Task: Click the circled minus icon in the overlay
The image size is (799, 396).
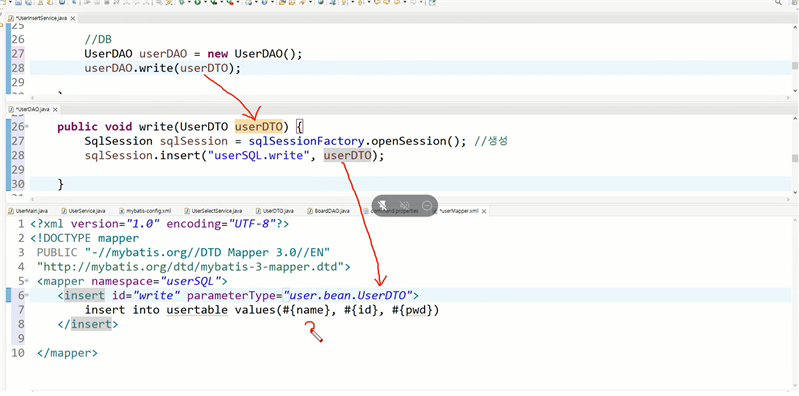Action: click(427, 205)
